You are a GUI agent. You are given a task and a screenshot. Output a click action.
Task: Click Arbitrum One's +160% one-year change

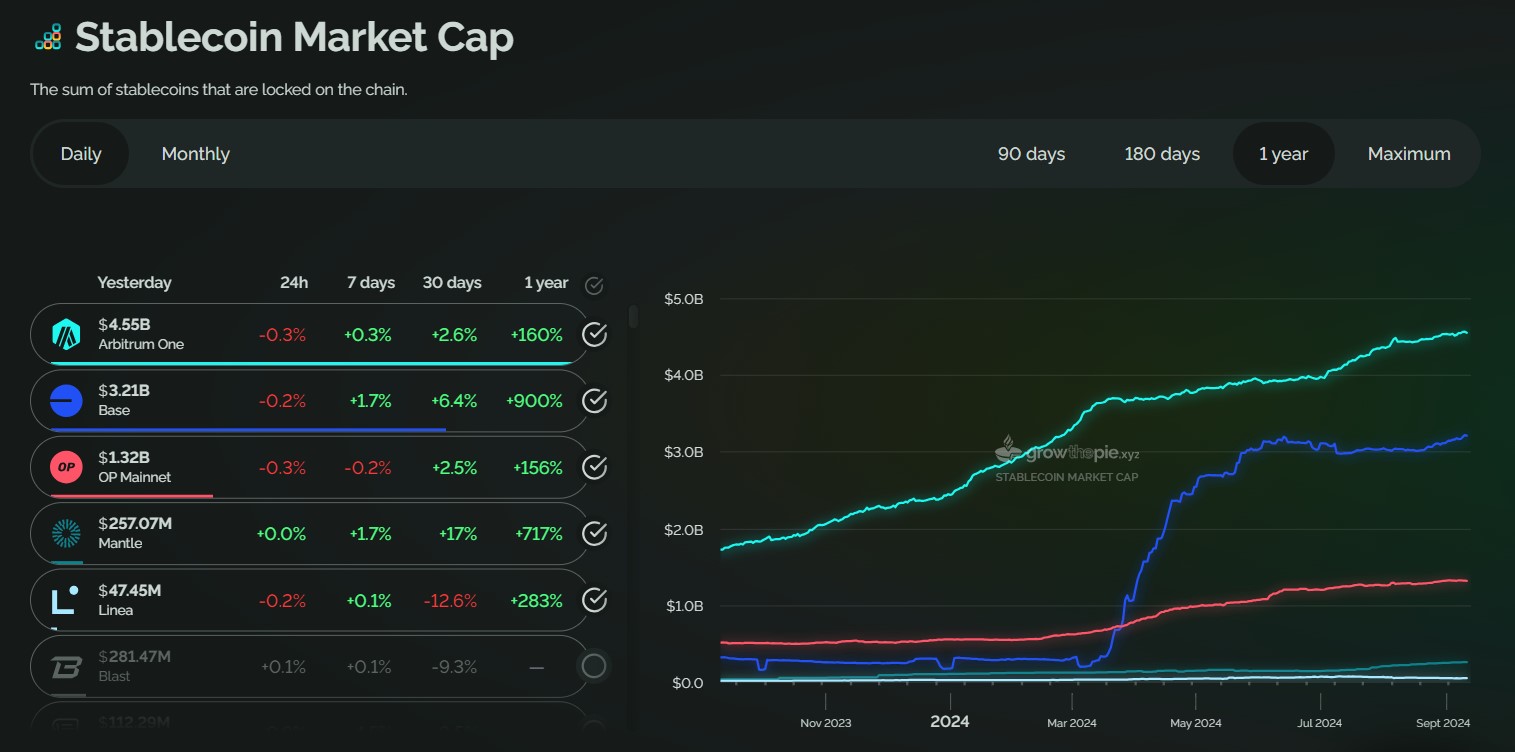(538, 335)
